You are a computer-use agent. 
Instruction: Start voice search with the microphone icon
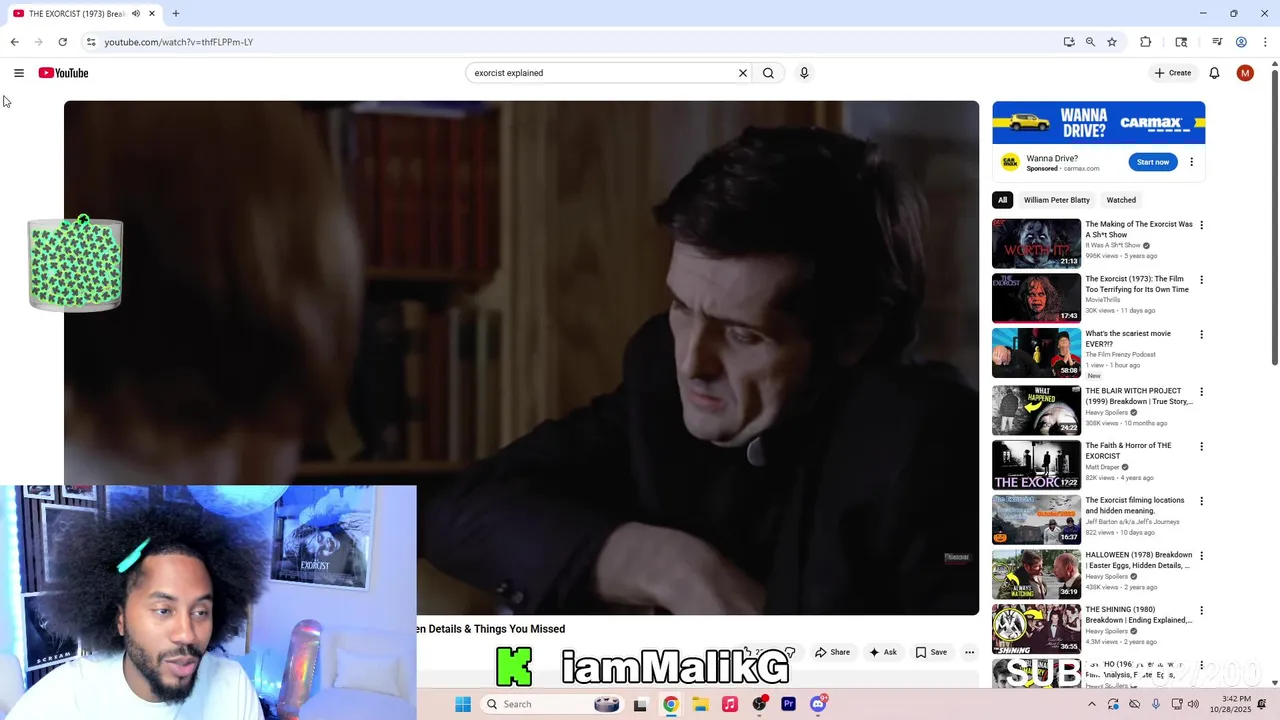[x=804, y=73]
